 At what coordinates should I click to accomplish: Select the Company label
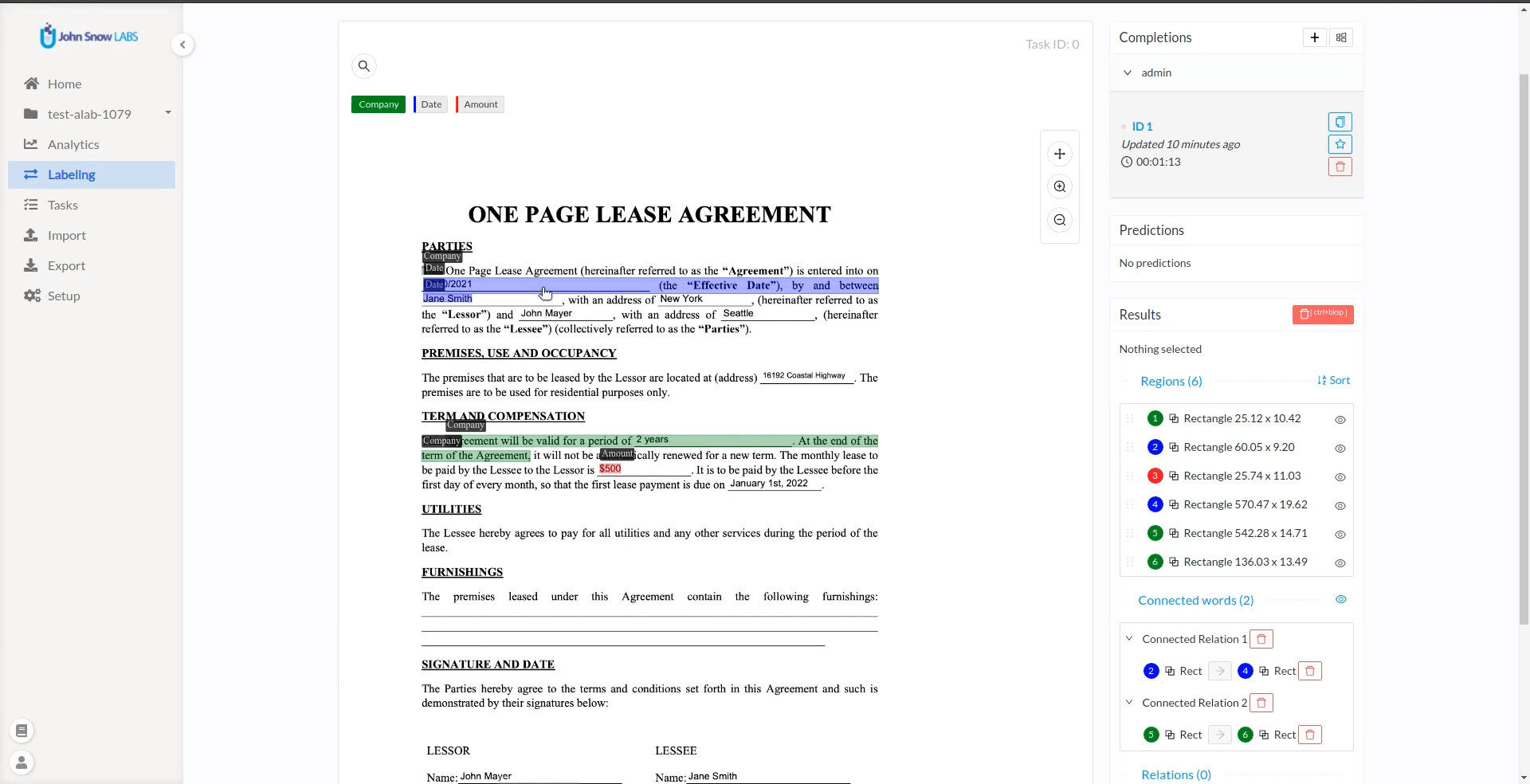pyautogui.click(x=379, y=104)
